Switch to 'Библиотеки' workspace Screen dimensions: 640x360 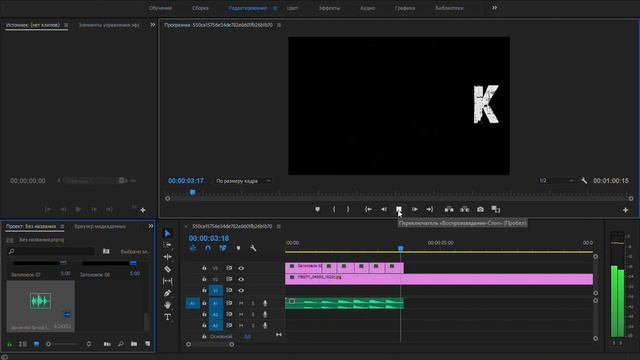coord(449,8)
